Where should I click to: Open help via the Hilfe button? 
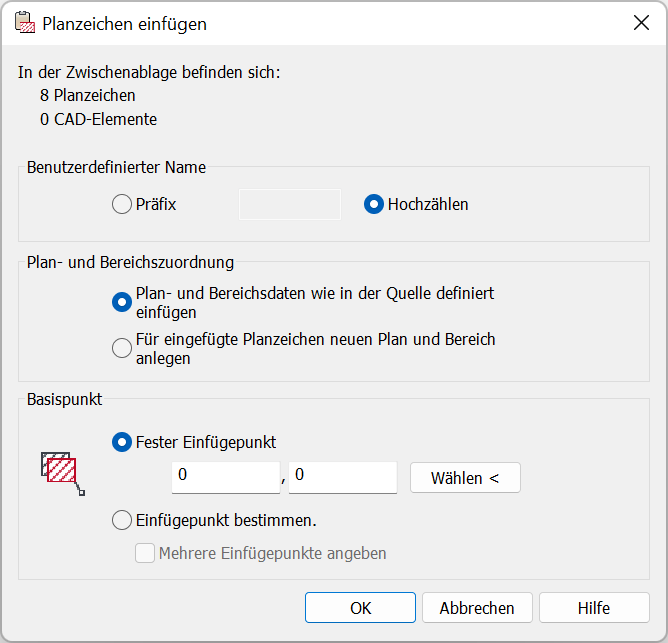(593, 607)
